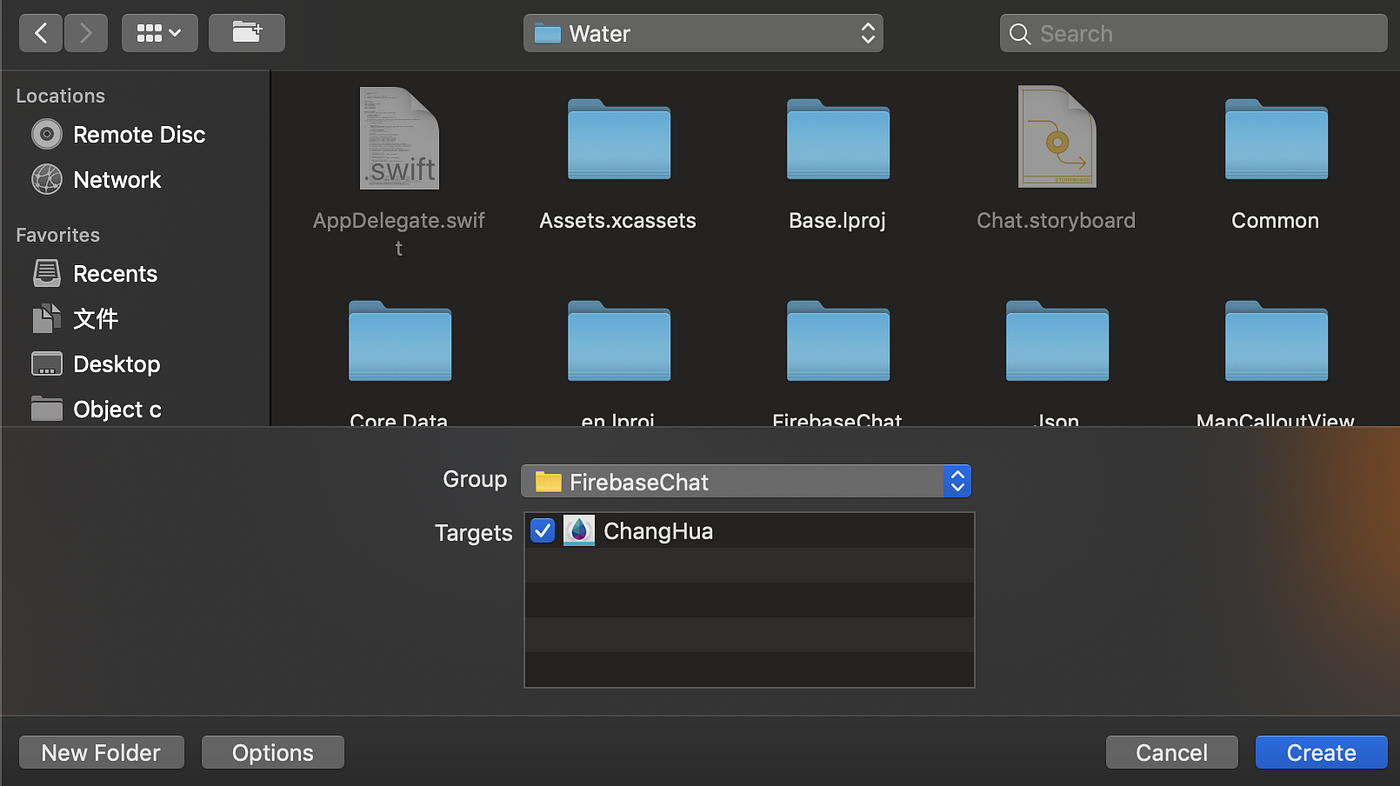
Task: Click the Options button
Action: (273, 752)
